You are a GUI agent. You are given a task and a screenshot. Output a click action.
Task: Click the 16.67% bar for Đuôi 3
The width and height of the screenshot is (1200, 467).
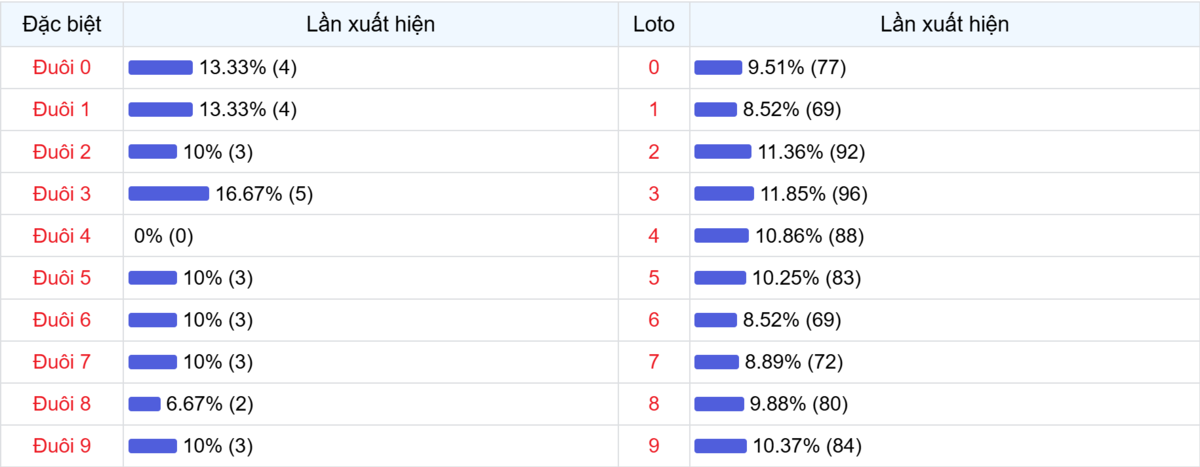[168, 194]
